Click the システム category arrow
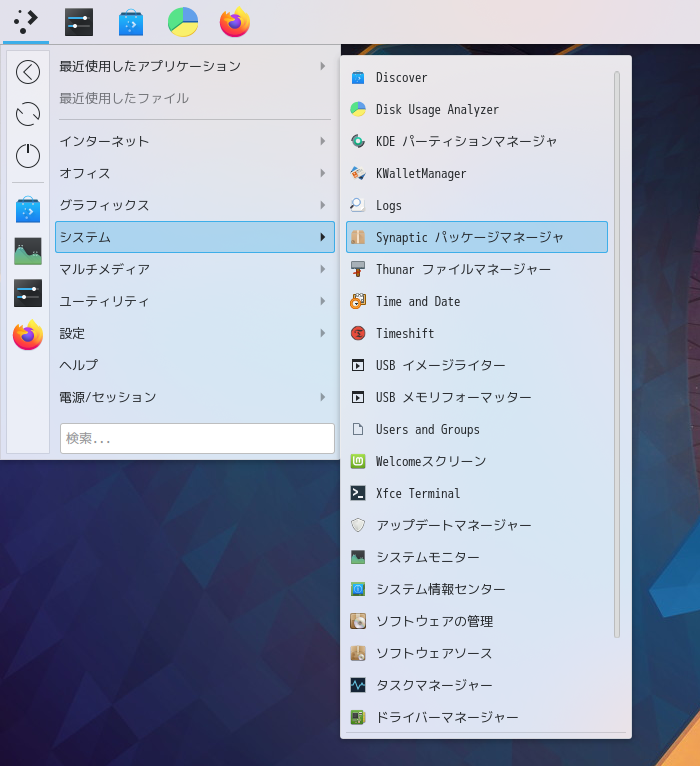 [x=322, y=237]
